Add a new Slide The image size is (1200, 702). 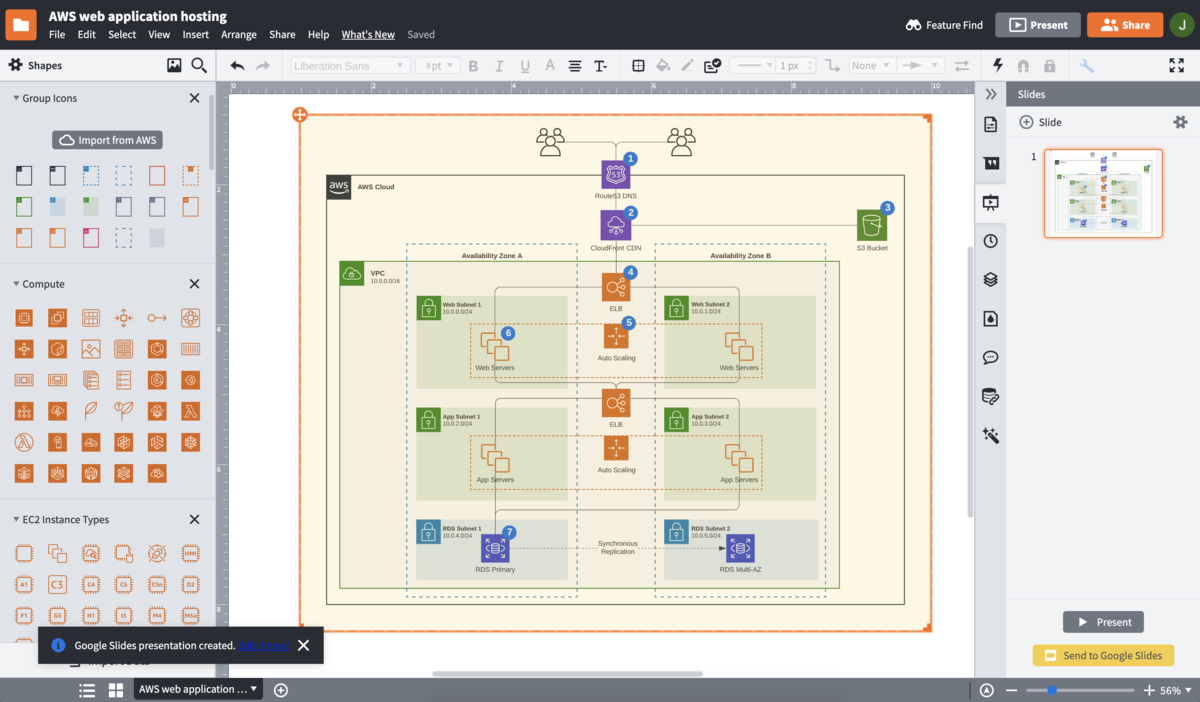[1040, 122]
